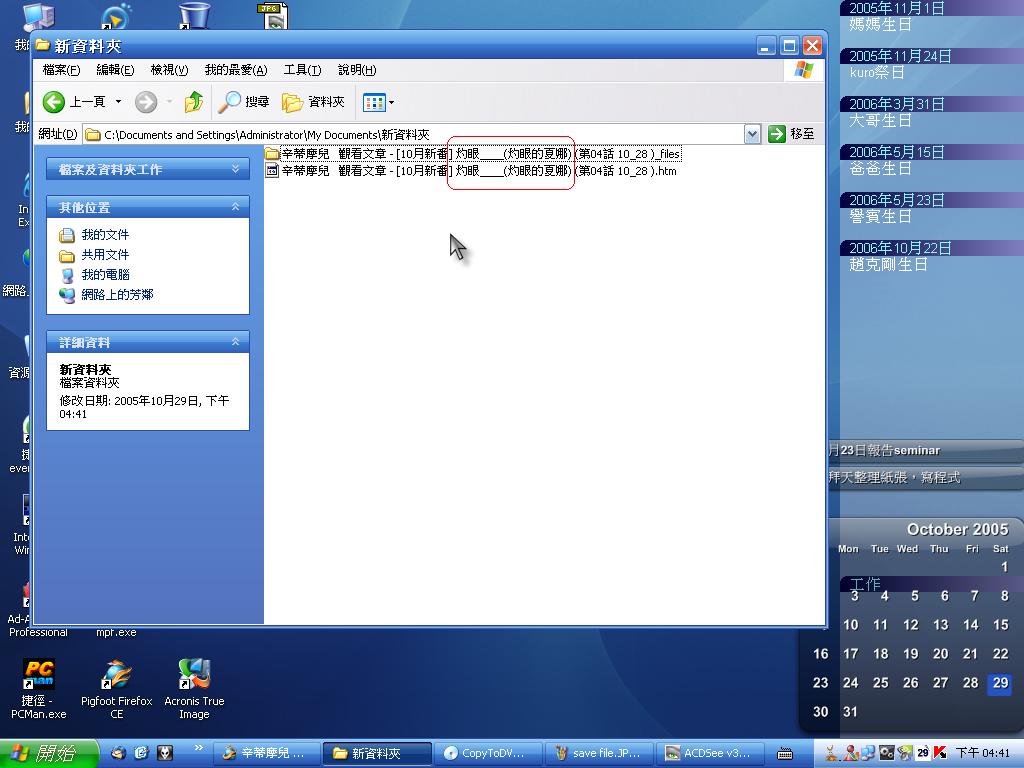Collapse the 其他位置 panel

236,207
